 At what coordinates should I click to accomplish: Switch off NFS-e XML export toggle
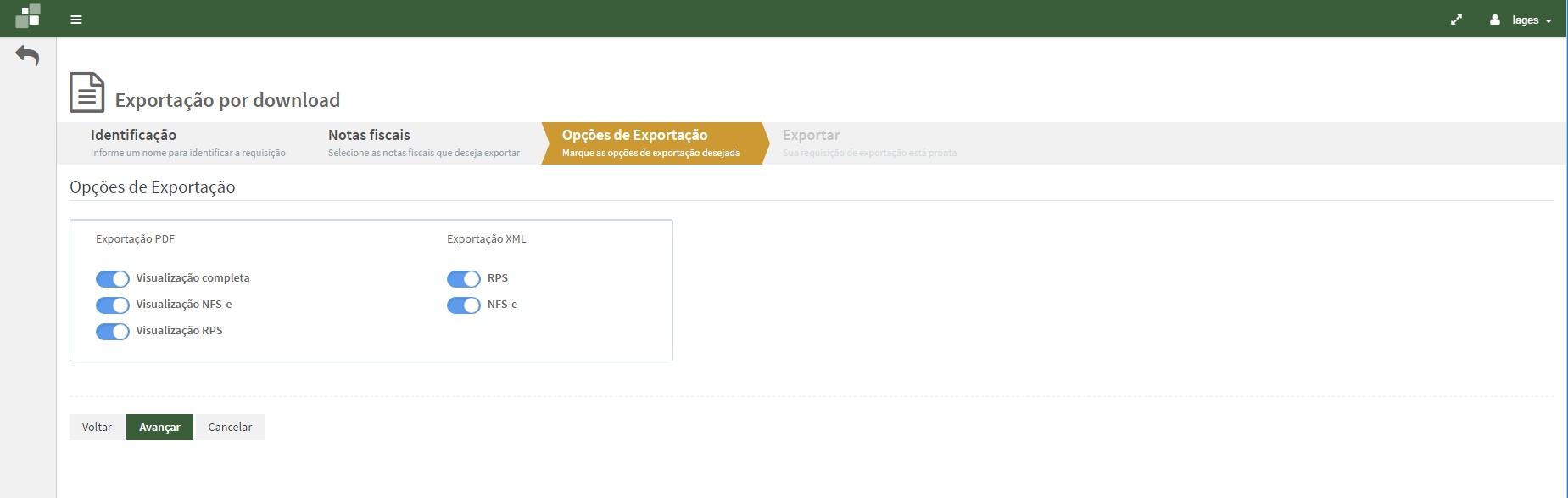point(463,305)
